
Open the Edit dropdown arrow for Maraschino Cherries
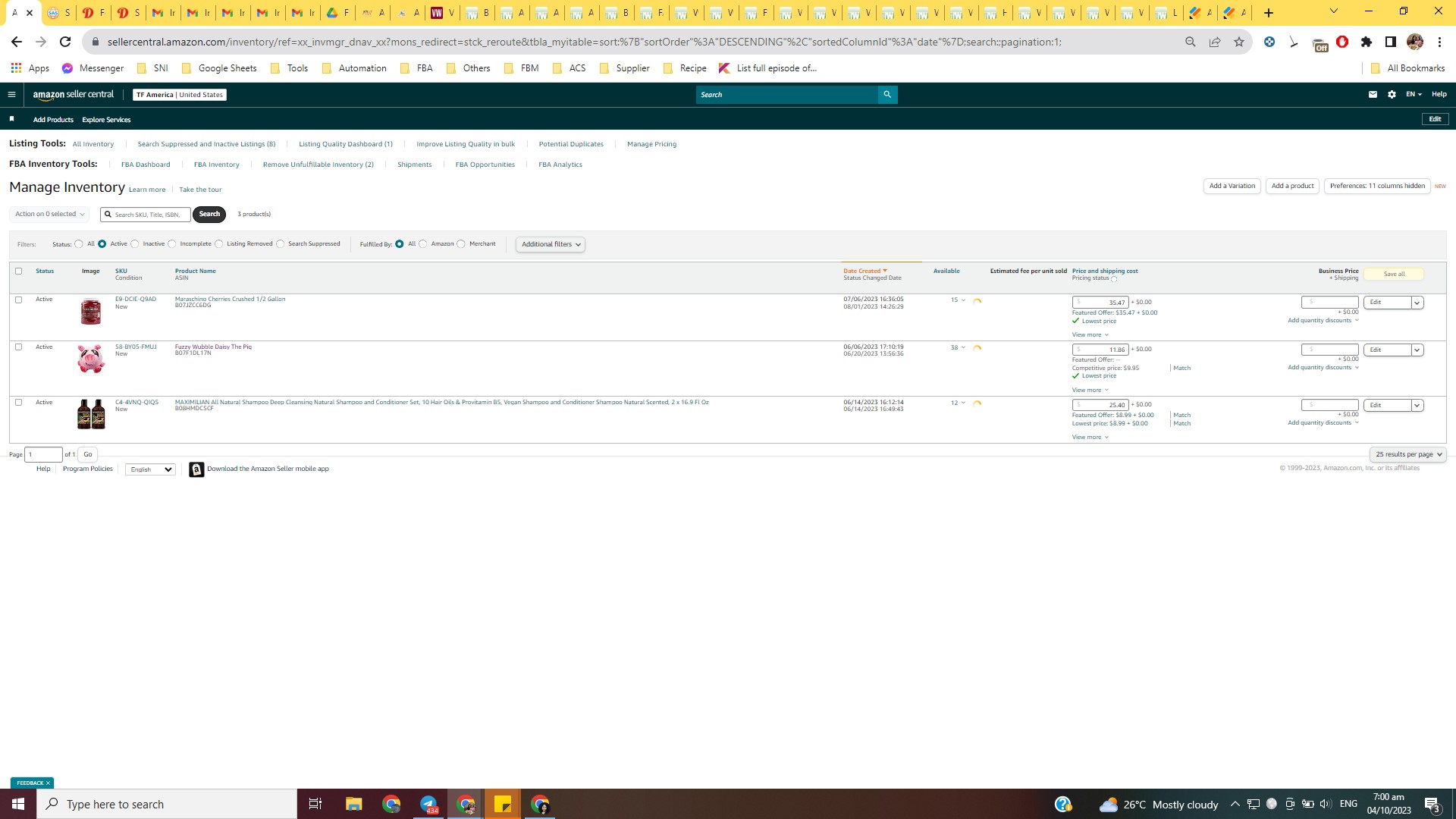coord(1417,303)
